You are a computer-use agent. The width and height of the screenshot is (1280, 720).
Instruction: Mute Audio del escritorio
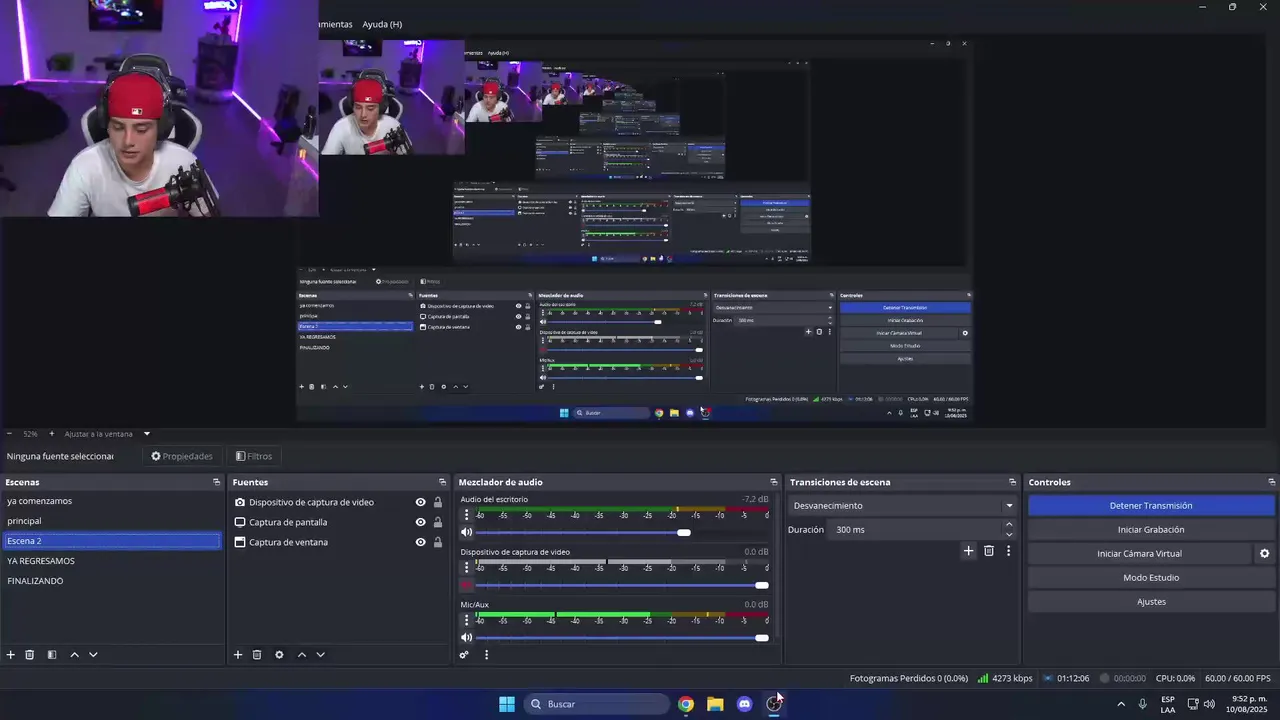click(x=466, y=532)
